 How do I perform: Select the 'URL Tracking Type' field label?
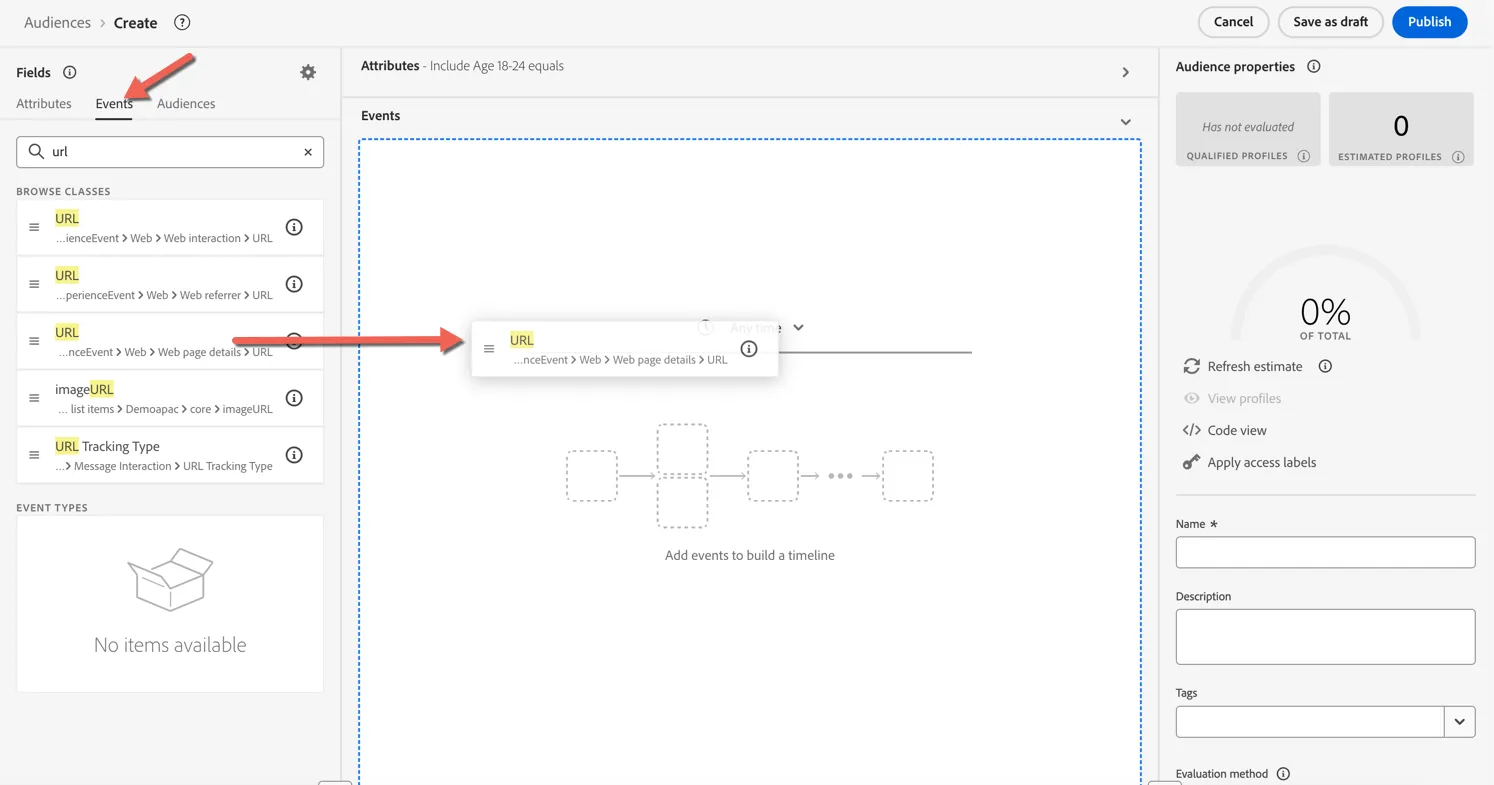107,446
